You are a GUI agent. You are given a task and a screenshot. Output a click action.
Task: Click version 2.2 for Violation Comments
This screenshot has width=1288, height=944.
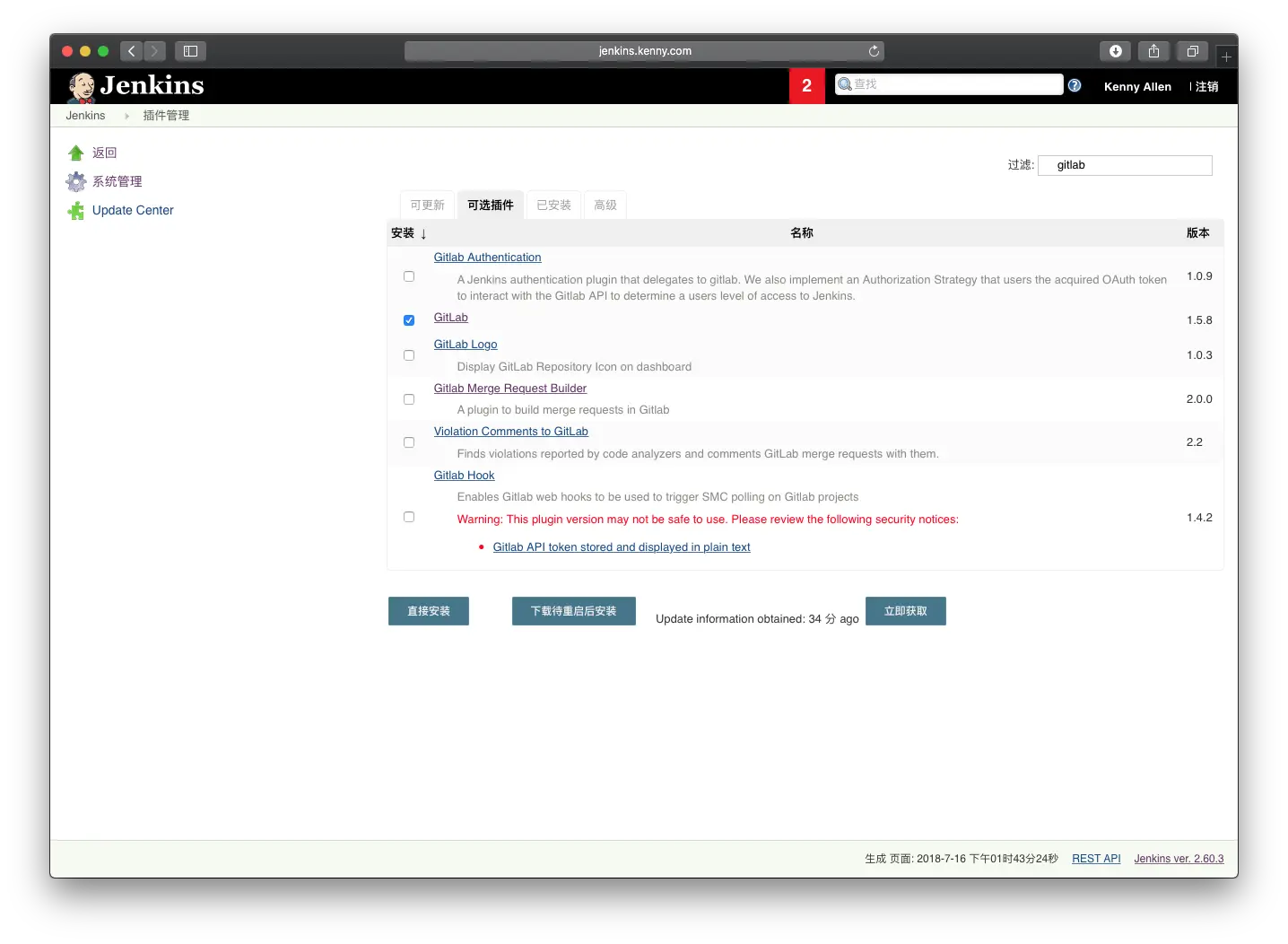click(1195, 442)
